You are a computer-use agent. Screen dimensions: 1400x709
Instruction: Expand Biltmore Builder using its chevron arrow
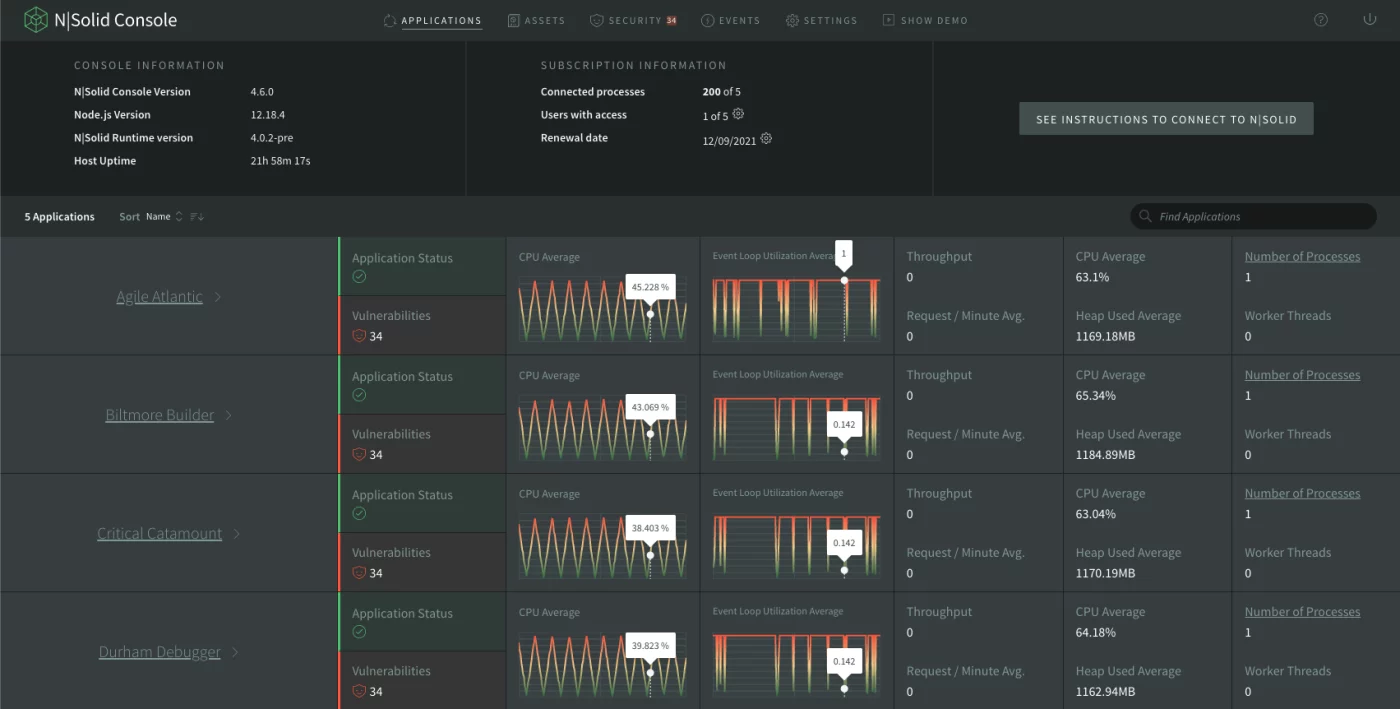(229, 415)
